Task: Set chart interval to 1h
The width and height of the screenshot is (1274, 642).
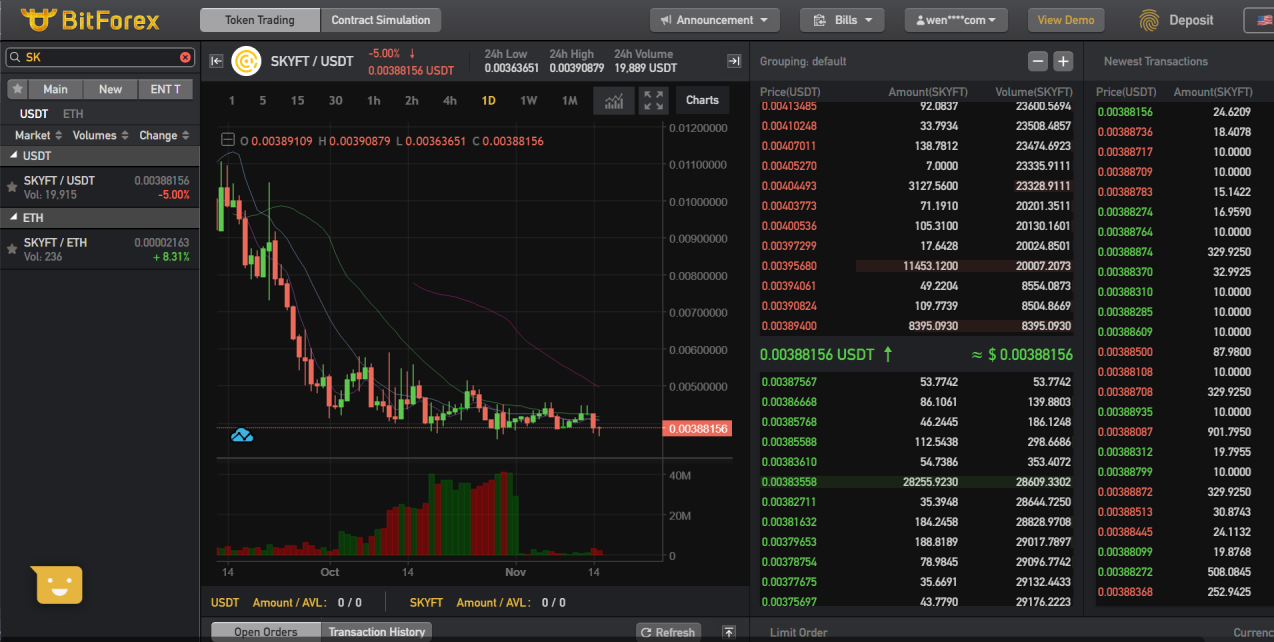Action: pyautogui.click(x=373, y=100)
